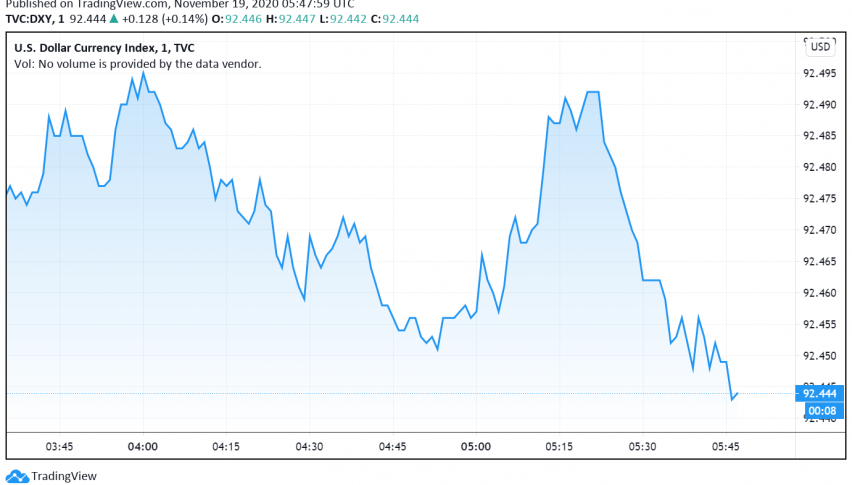Image resolution: width=852 pixels, height=485 pixels.
Task: Click the +0.128 (+0.14%) change value
Action: (165, 19)
